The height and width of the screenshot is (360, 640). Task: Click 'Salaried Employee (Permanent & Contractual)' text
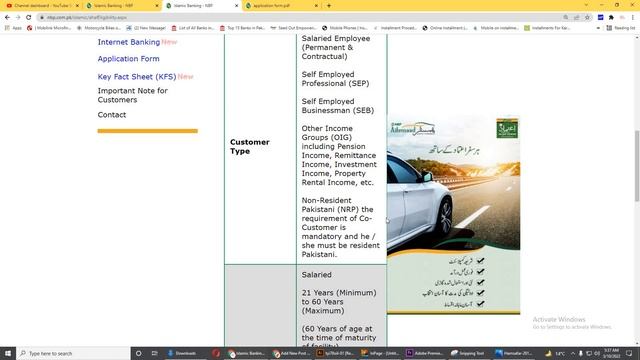[336, 47]
